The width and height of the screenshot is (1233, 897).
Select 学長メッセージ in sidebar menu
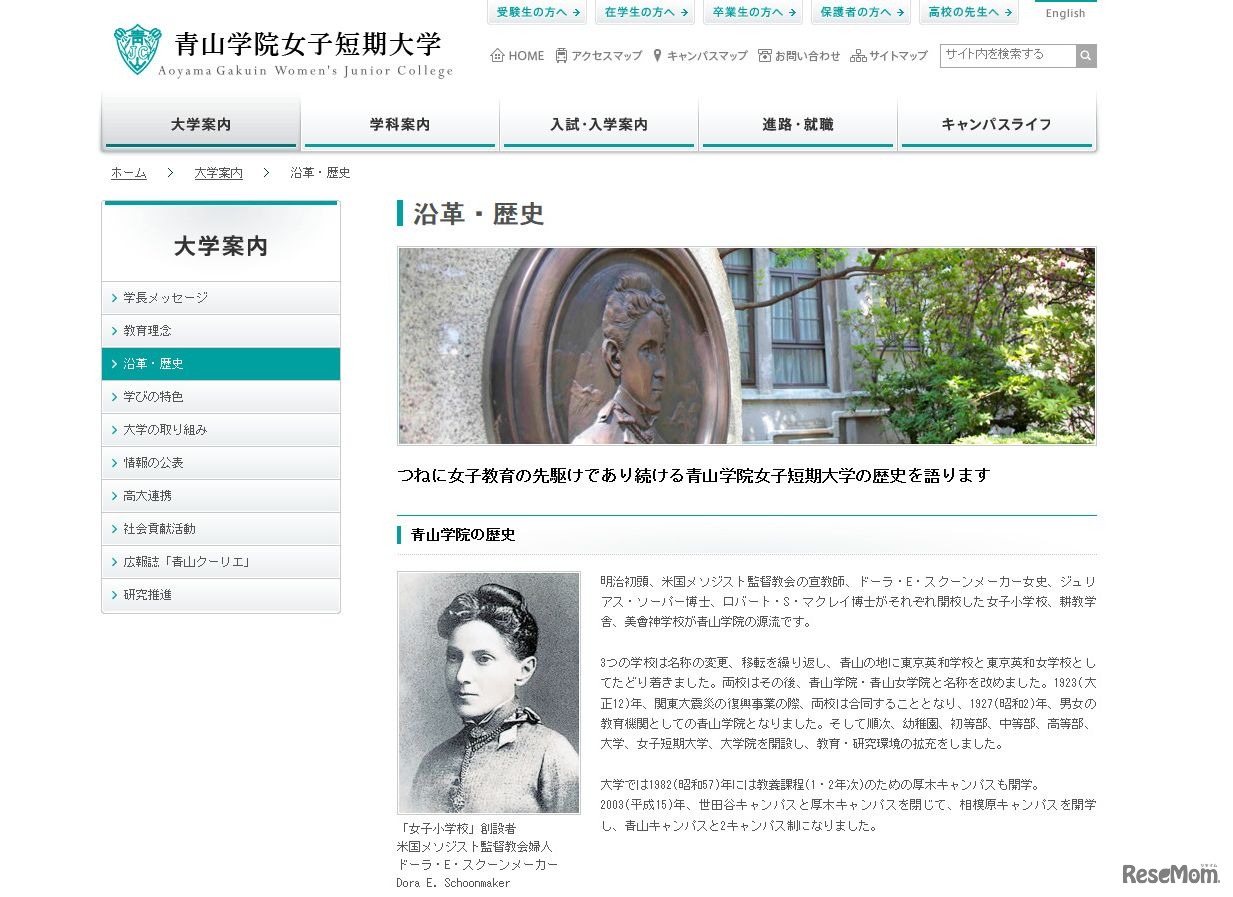click(x=221, y=298)
